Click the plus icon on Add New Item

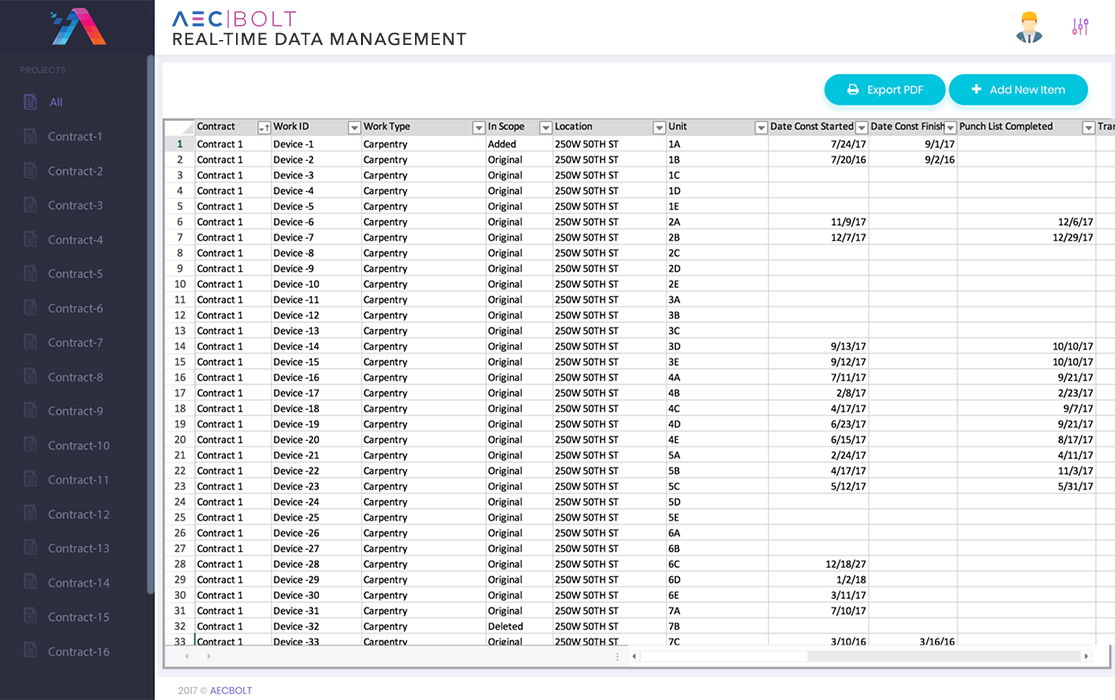point(976,89)
